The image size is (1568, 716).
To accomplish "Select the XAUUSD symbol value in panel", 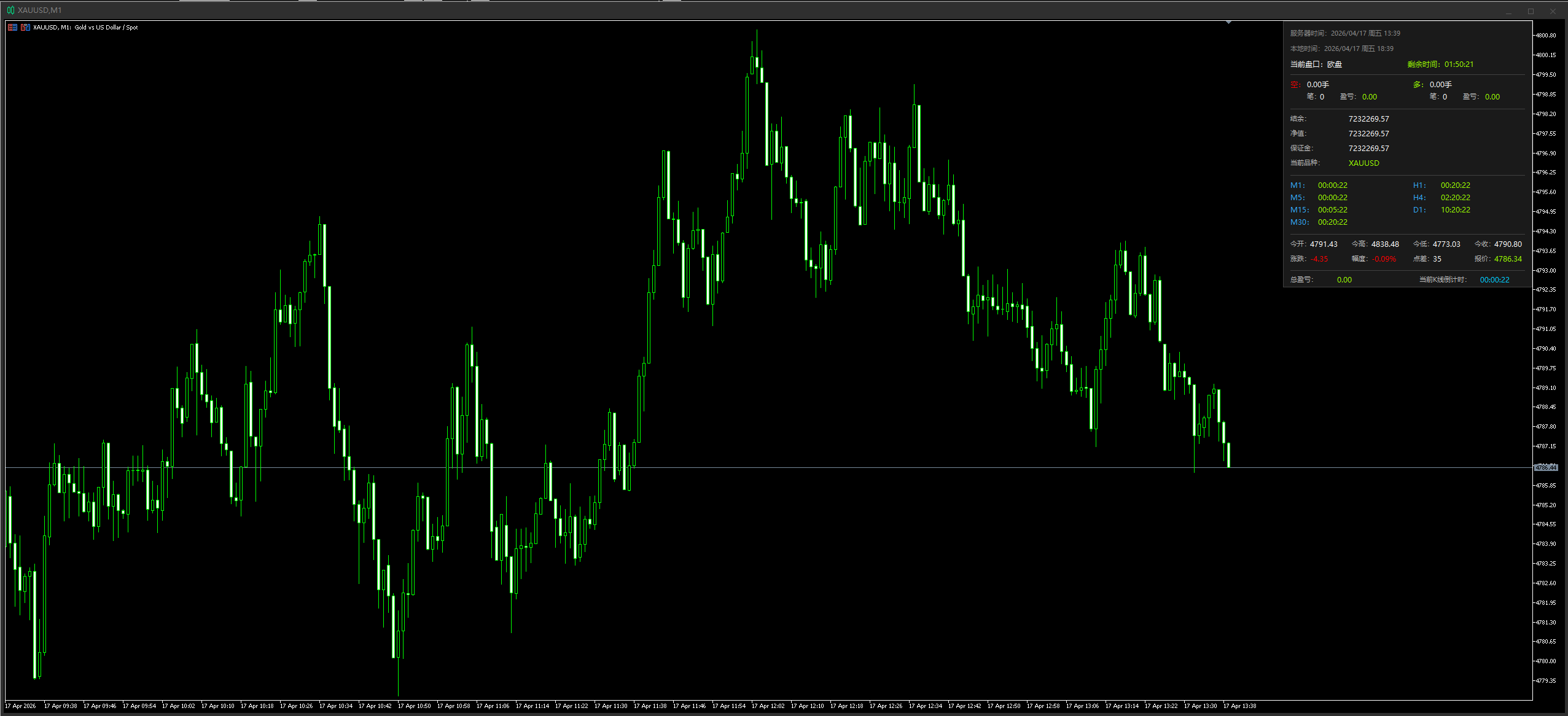I will 1363,163.
